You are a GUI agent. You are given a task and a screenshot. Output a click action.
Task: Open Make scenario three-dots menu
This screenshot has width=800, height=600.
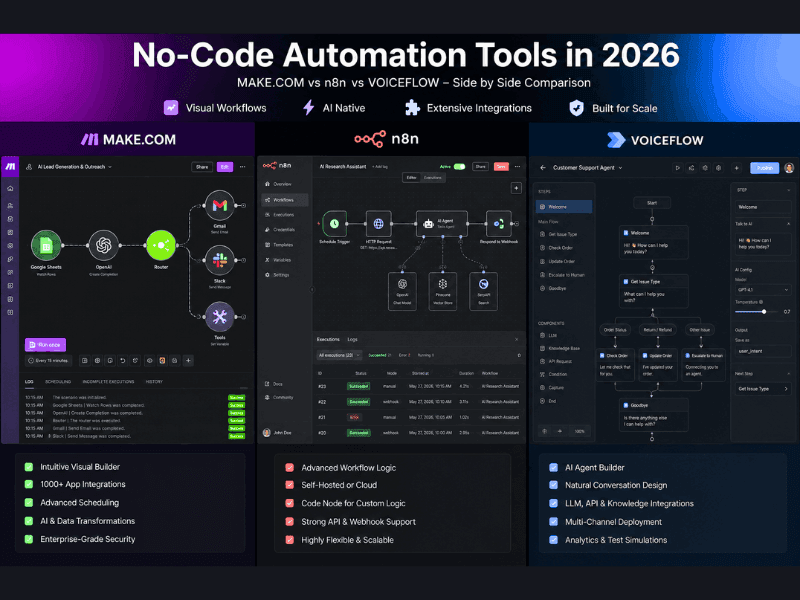(243, 167)
